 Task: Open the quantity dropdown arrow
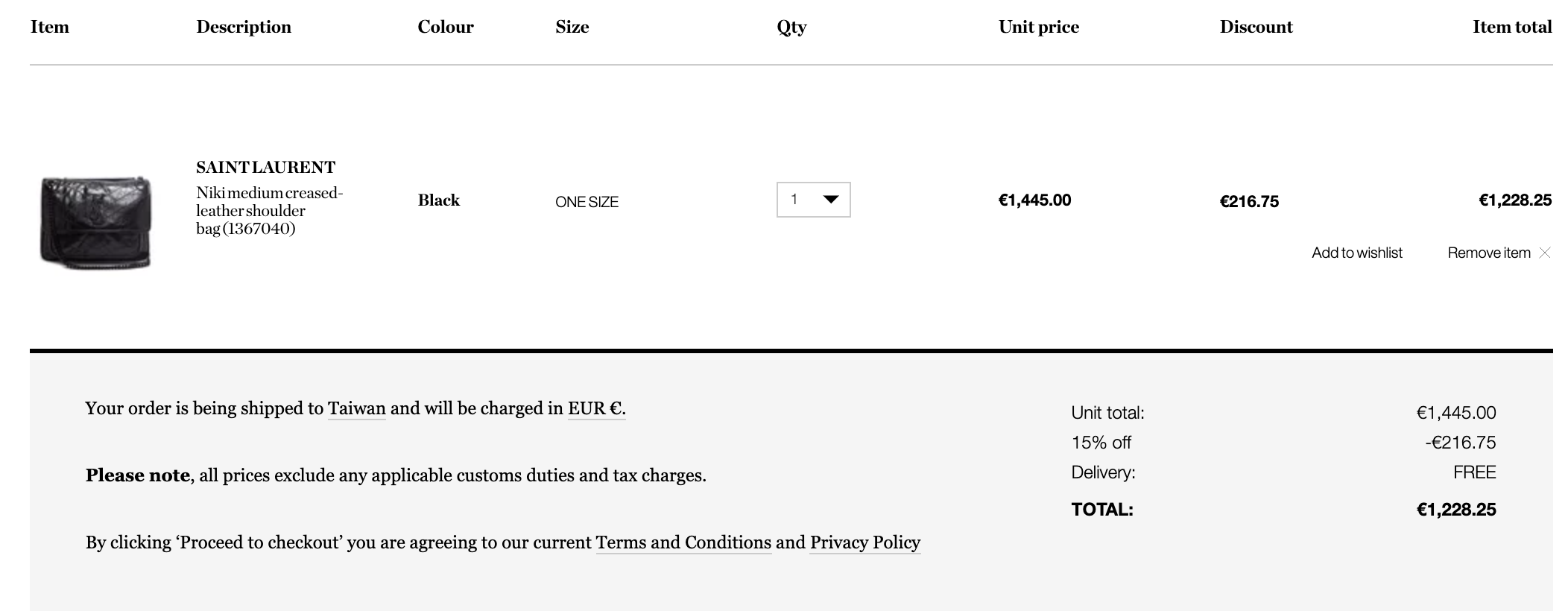pos(830,200)
